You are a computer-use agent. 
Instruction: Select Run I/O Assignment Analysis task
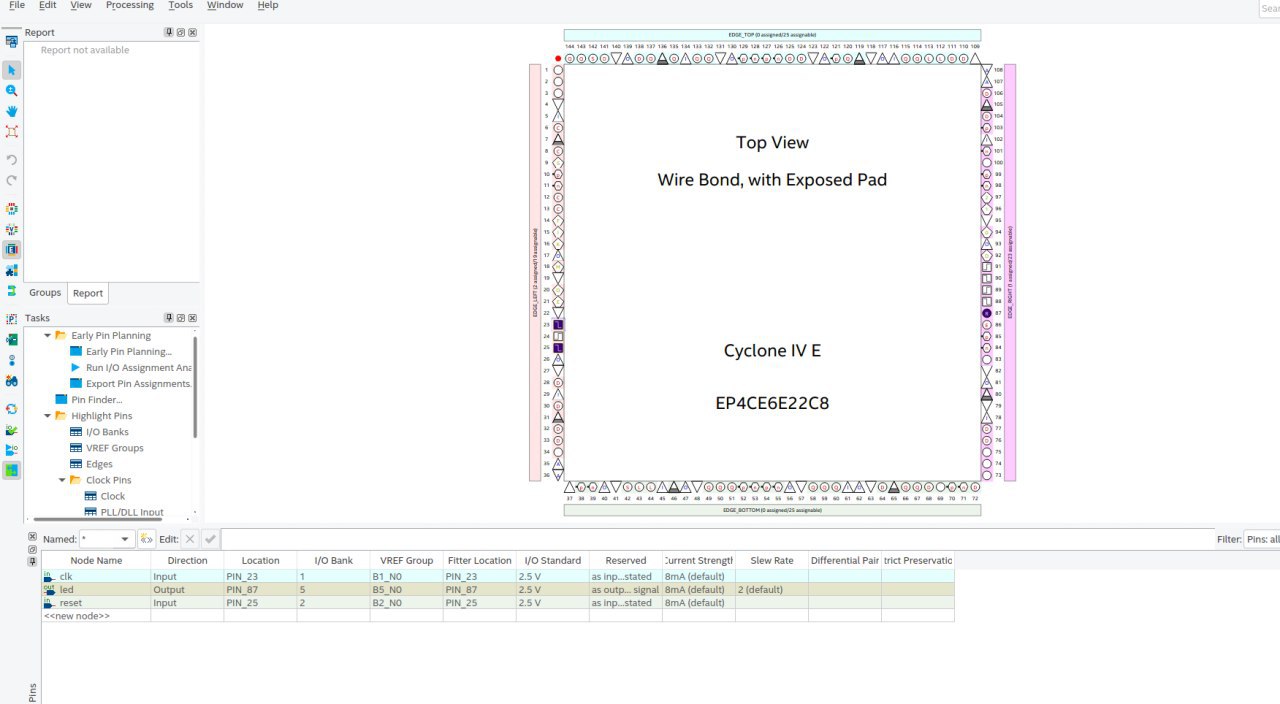(138, 368)
